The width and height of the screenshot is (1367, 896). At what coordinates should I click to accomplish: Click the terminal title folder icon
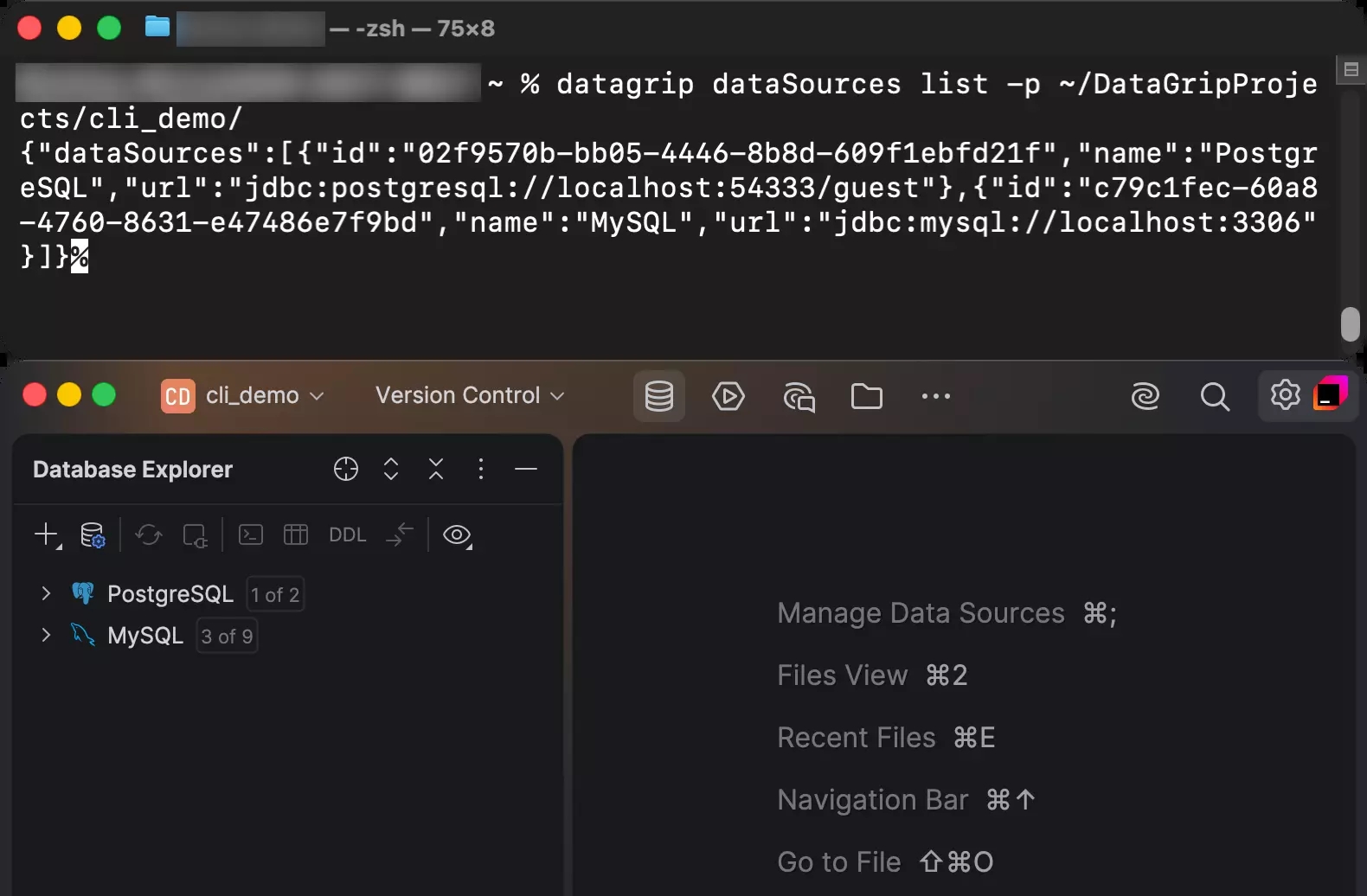point(157,27)
